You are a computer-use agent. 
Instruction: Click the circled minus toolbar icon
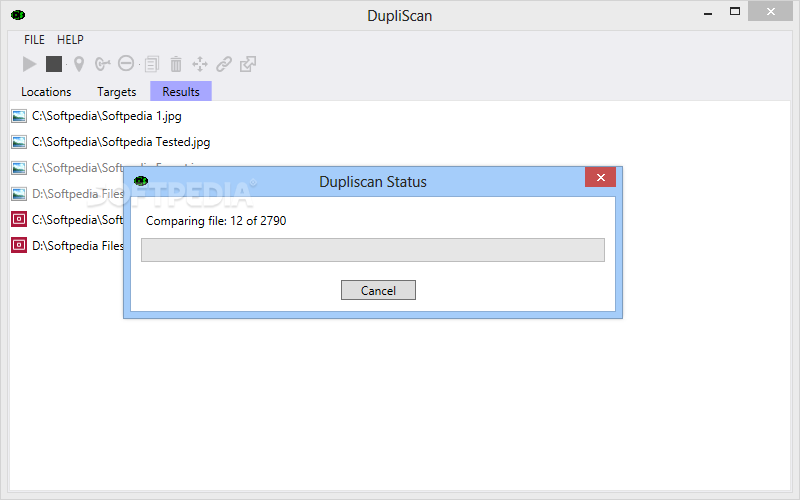coord(126,63)
